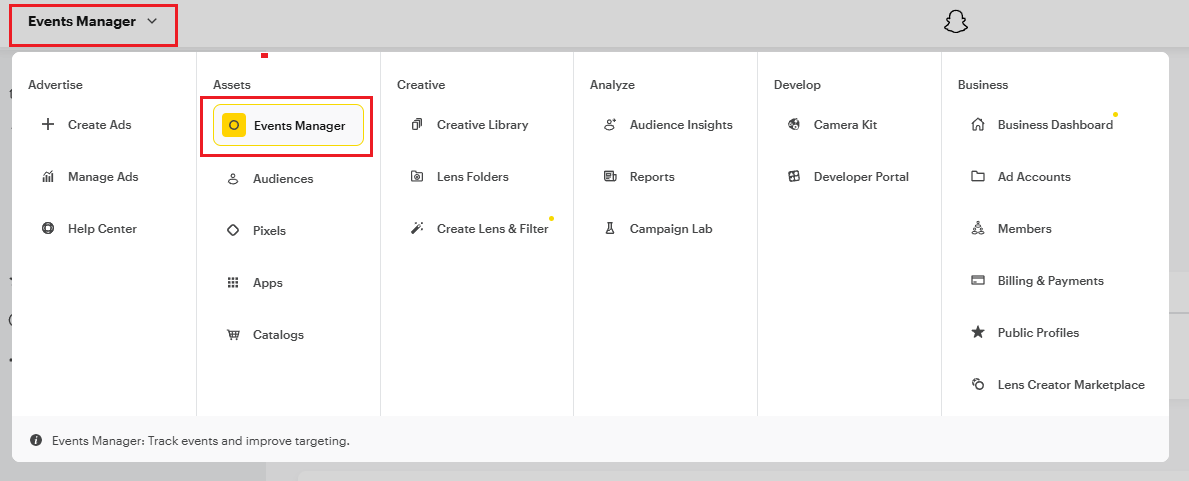1189x481 pixels.
Task: Click the Creative column heading
Action: click(x=421, y=85)
